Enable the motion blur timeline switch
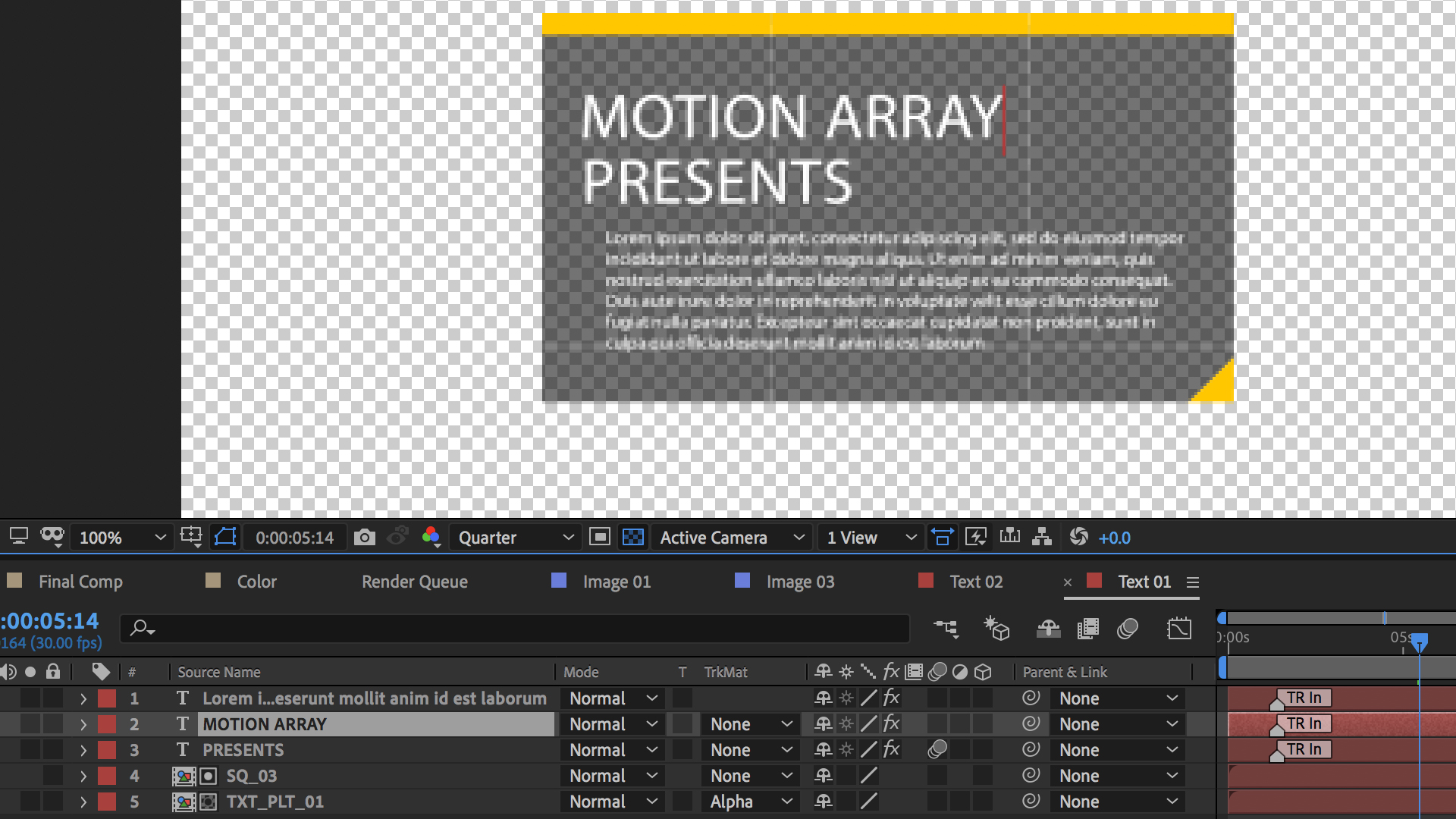1456x819 pixels. (x=1128, y=629)
